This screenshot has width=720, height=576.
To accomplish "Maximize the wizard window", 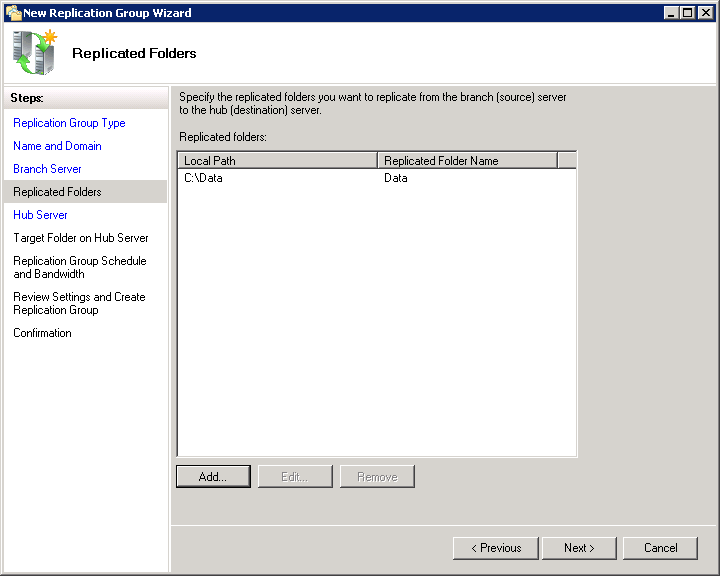I will [x=687, y=13].
